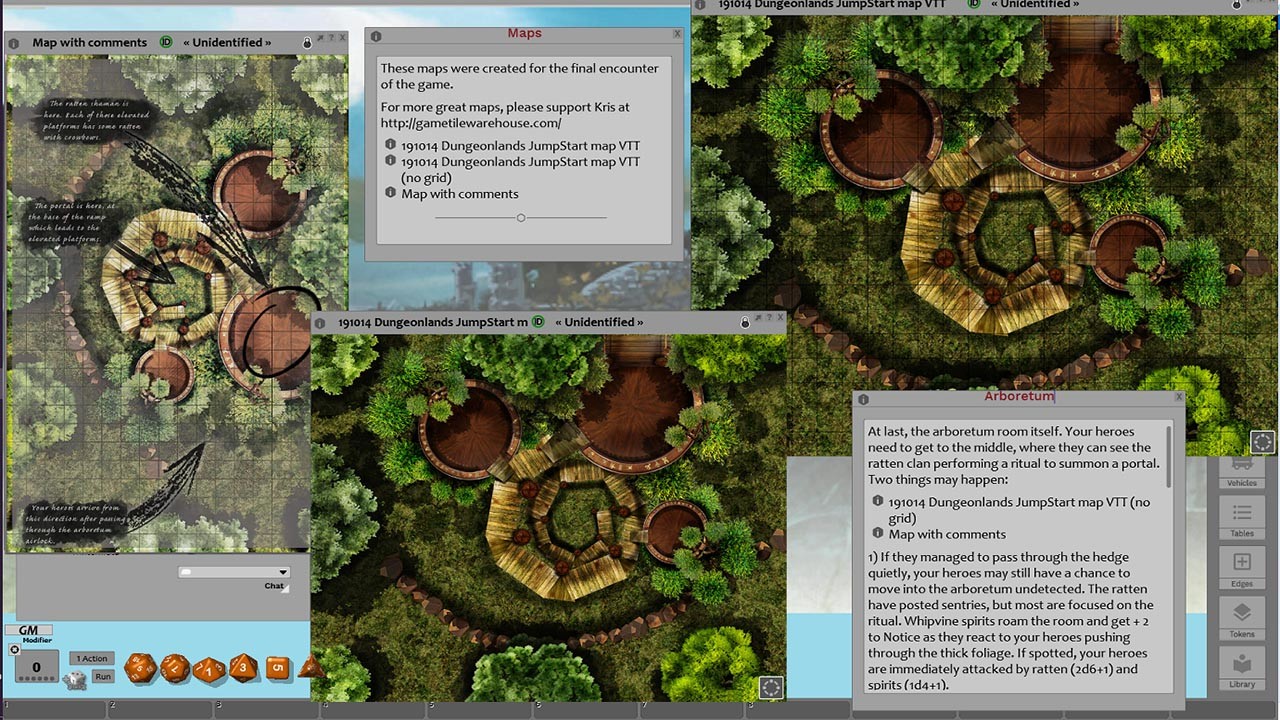The height and width of the screenshot is (720, 1280).
Task: Roll the orange six-sided die showing 5
Action: (277, 666)
